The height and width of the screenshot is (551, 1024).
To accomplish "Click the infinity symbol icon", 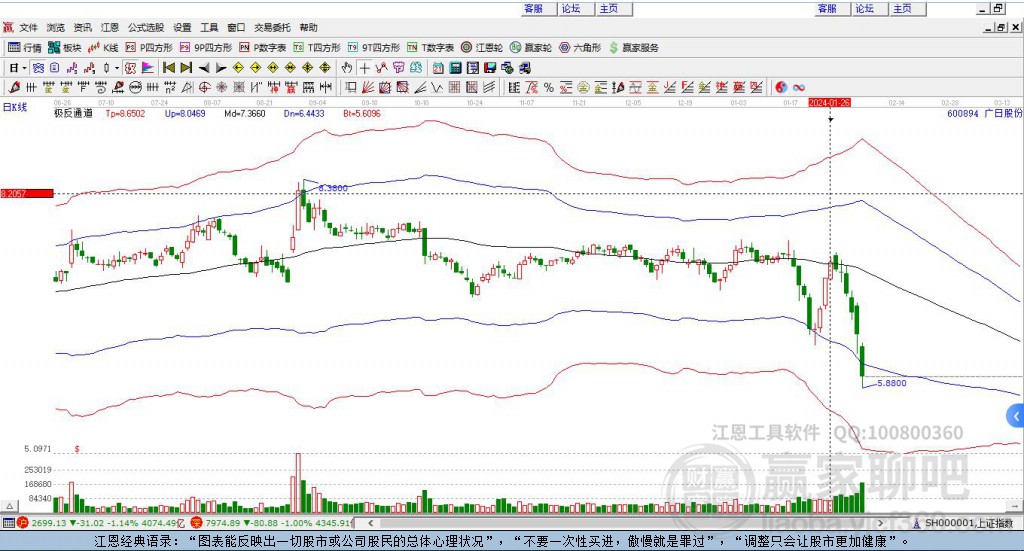I will [799, 87].
